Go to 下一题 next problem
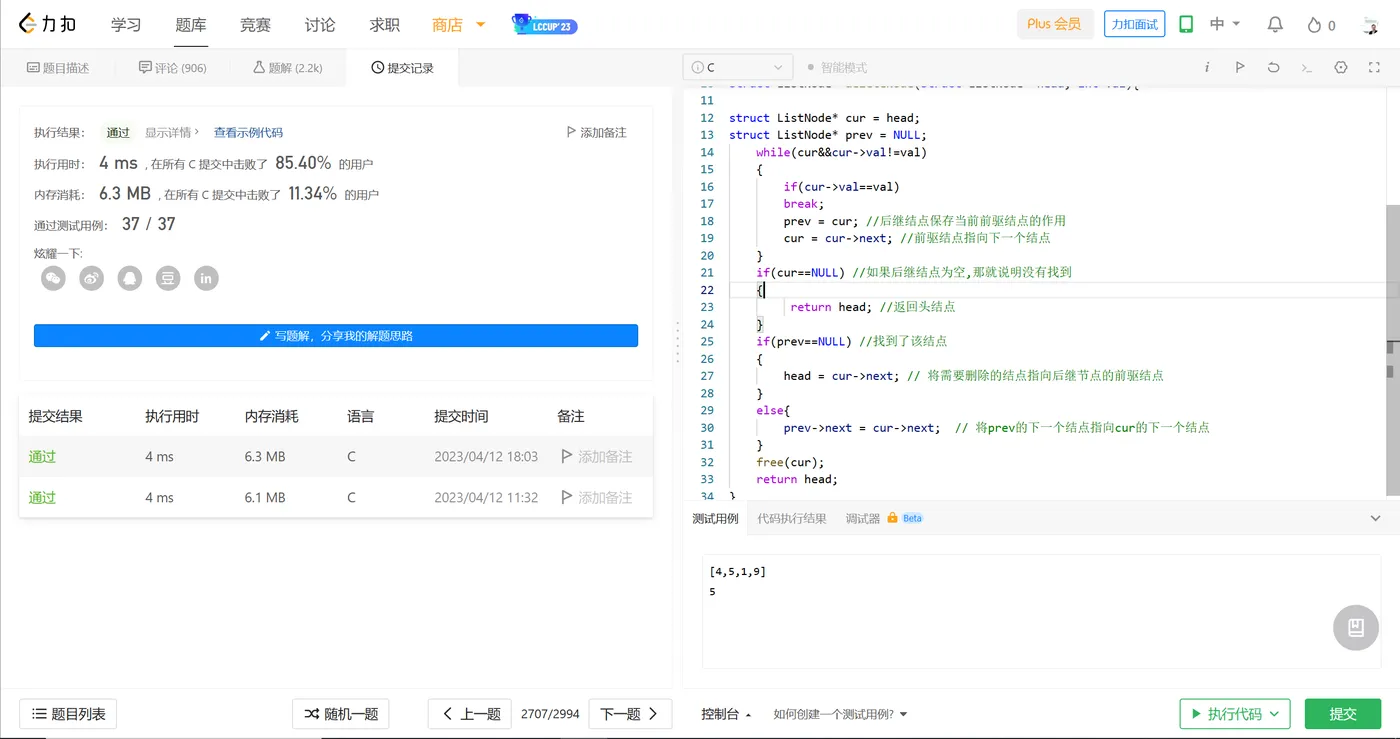This screenshot has height=739, width=1400. pyautogui.click(x=630, y=714)
